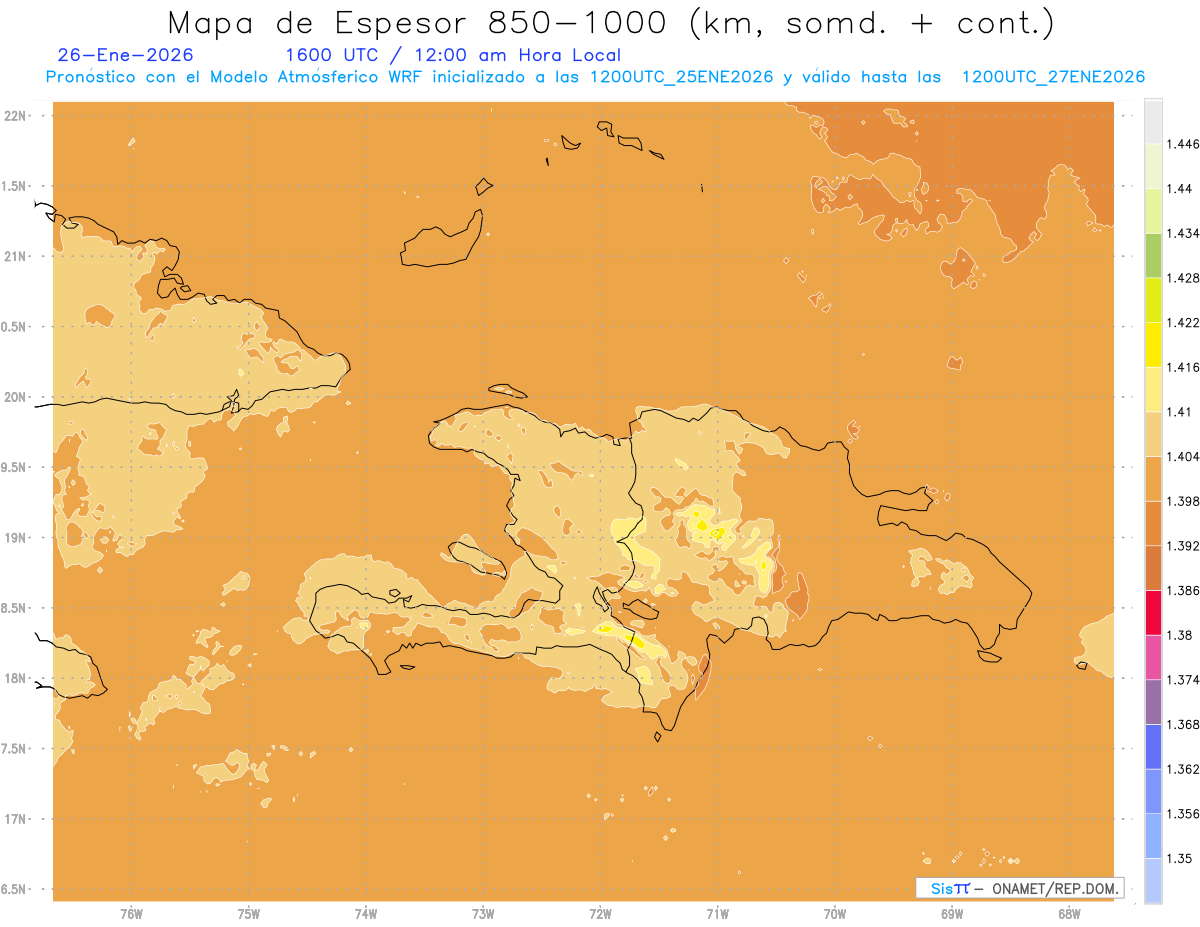Click the green legend swatch between 1.428 and 1.434
This screenshot has width=1200, height=927.
1153,255
